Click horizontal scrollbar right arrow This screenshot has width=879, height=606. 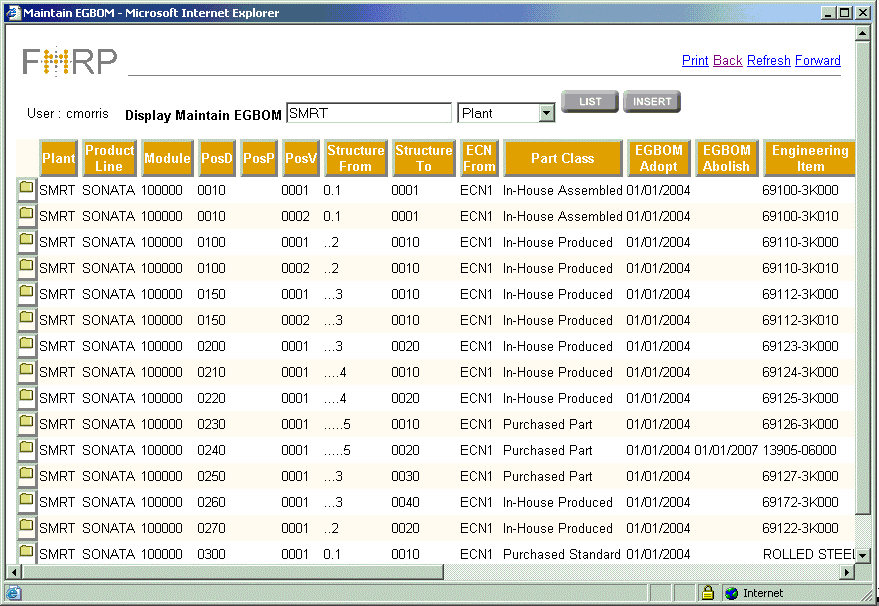click(847, 572)
